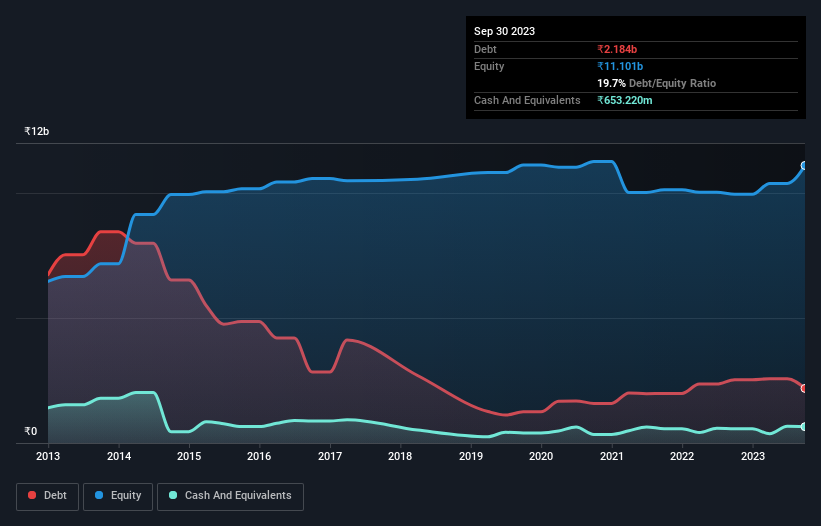Select the 2014 x-axis label
This screenshot has width=821, height=526.
(x=119, y=456)
